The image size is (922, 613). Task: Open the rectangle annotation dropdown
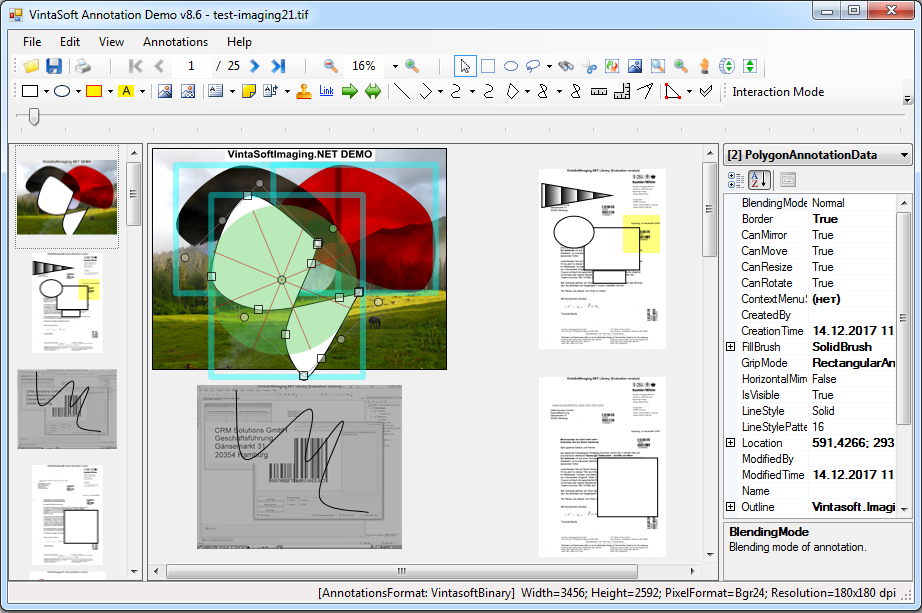click(46, 92)
